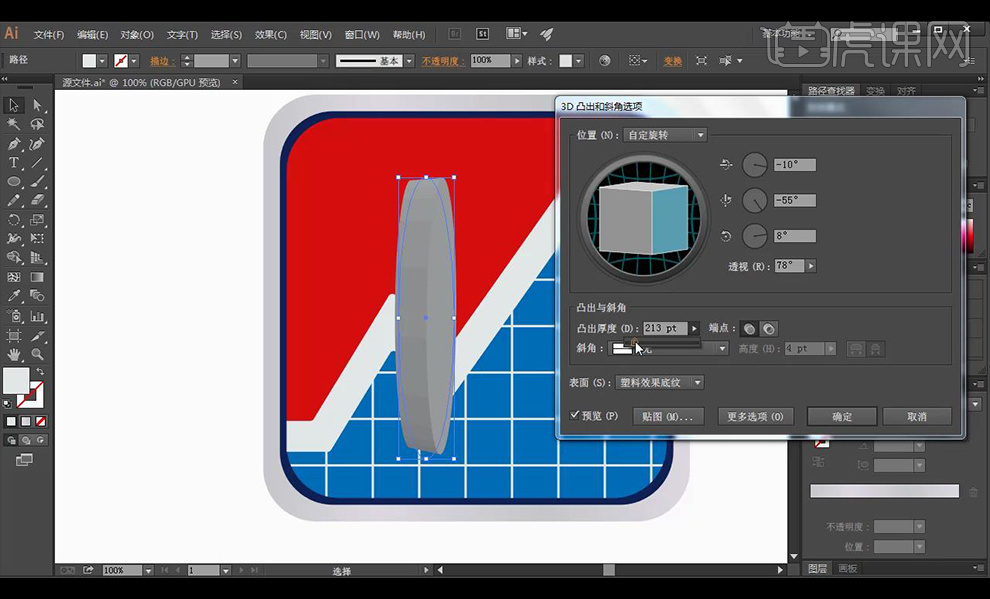Viewport: 990px width, 599px height.
Task: Click the 3D cube rotation preview
Action: click(644, 218)
